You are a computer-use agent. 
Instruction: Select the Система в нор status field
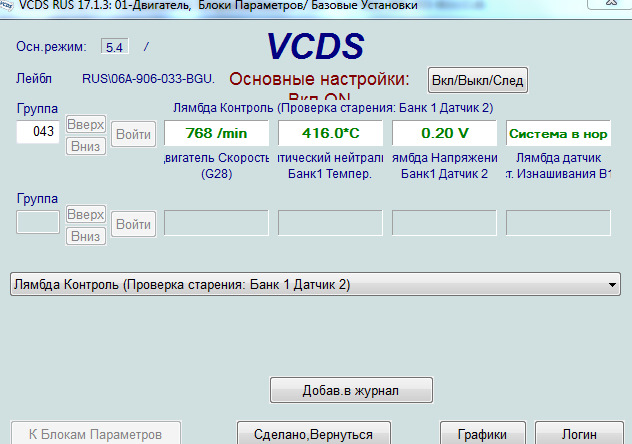558,133
